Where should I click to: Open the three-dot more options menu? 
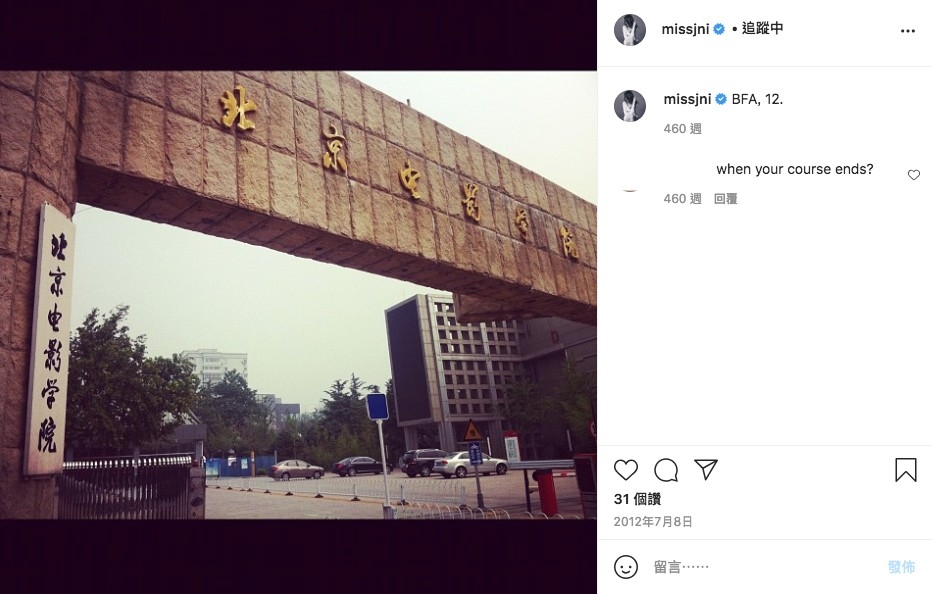coord(908,31)
